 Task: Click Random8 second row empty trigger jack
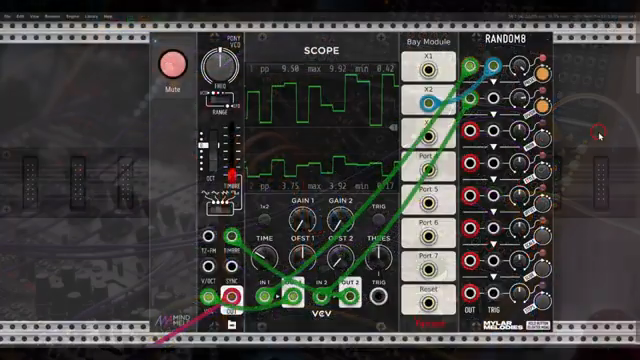pyautogui.click(x=493, y=98)
